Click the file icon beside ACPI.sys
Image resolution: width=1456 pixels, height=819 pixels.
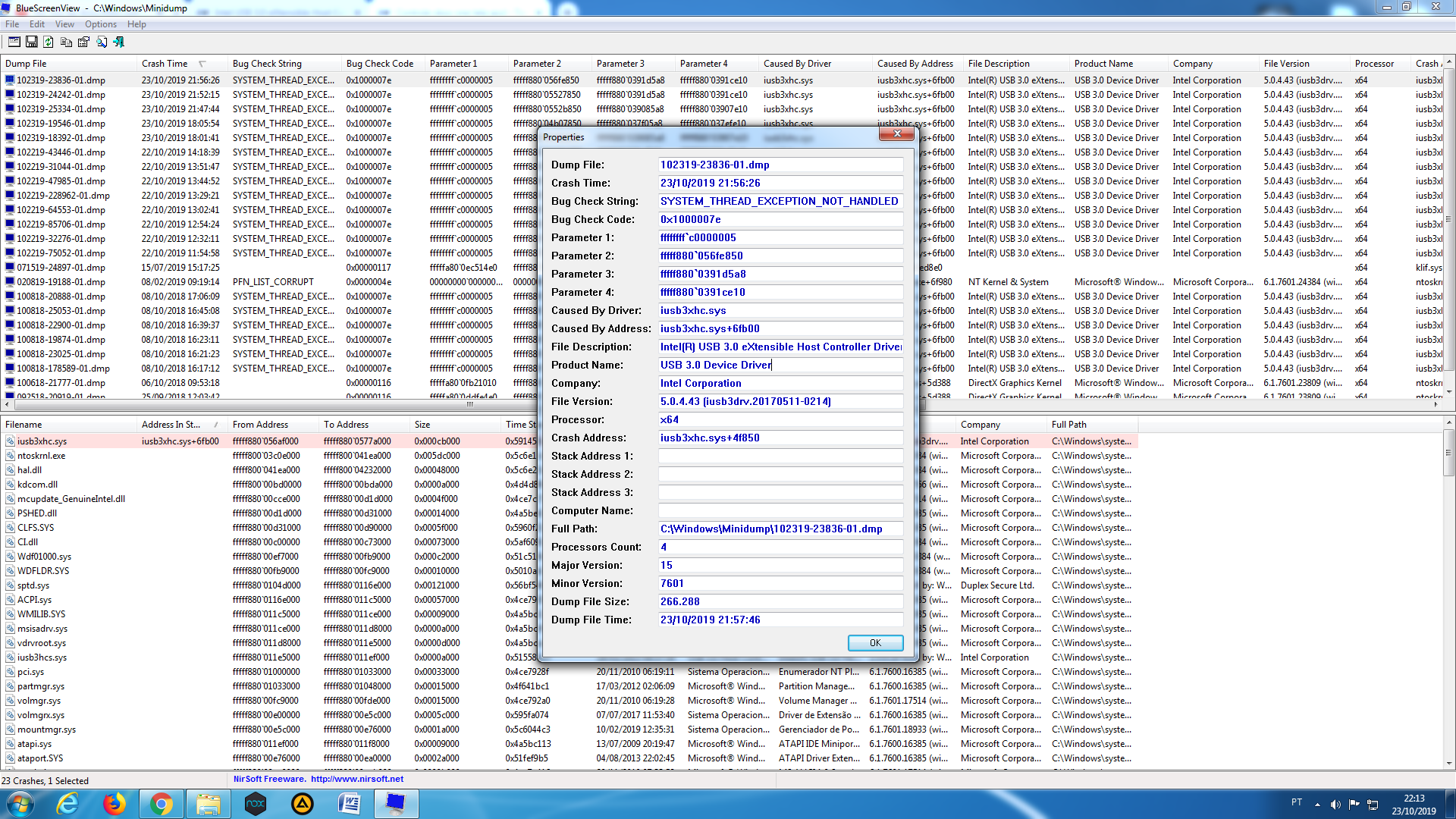[10, 600]
